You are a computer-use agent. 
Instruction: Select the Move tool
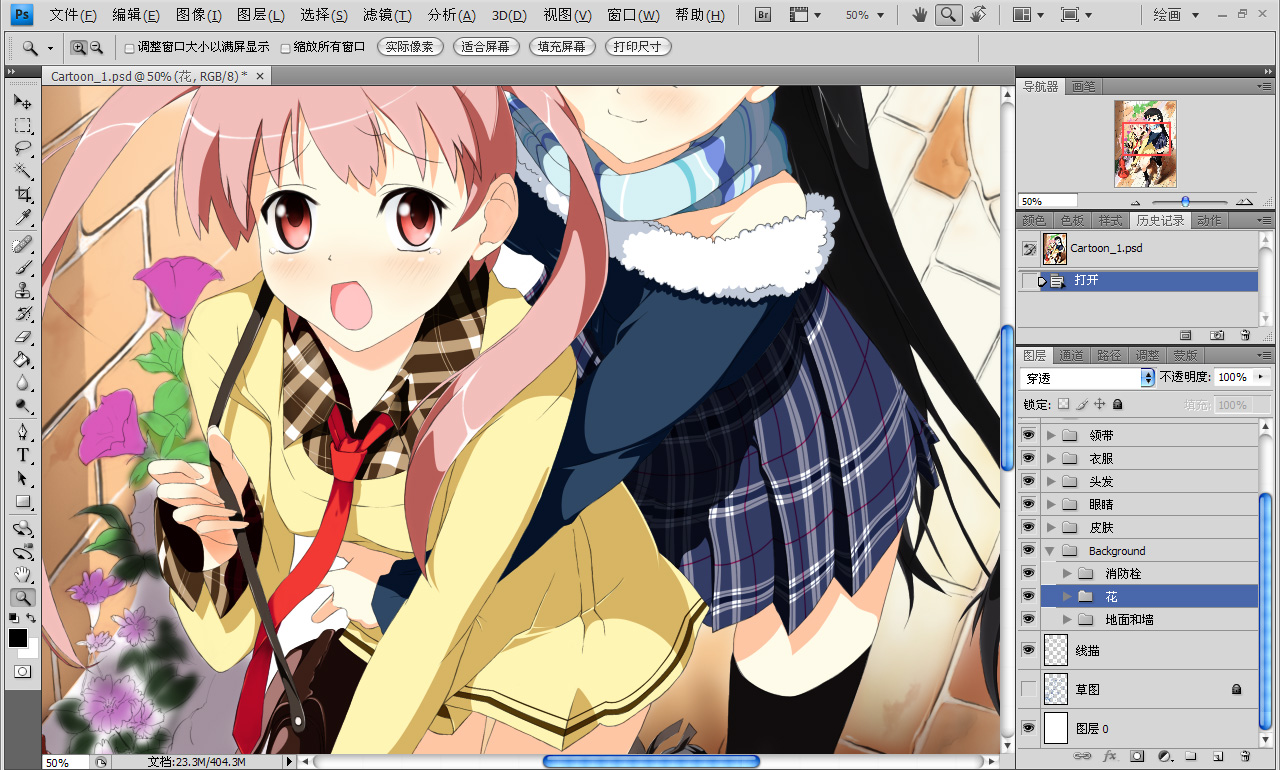pyautogui.click(x=22, y=102)
